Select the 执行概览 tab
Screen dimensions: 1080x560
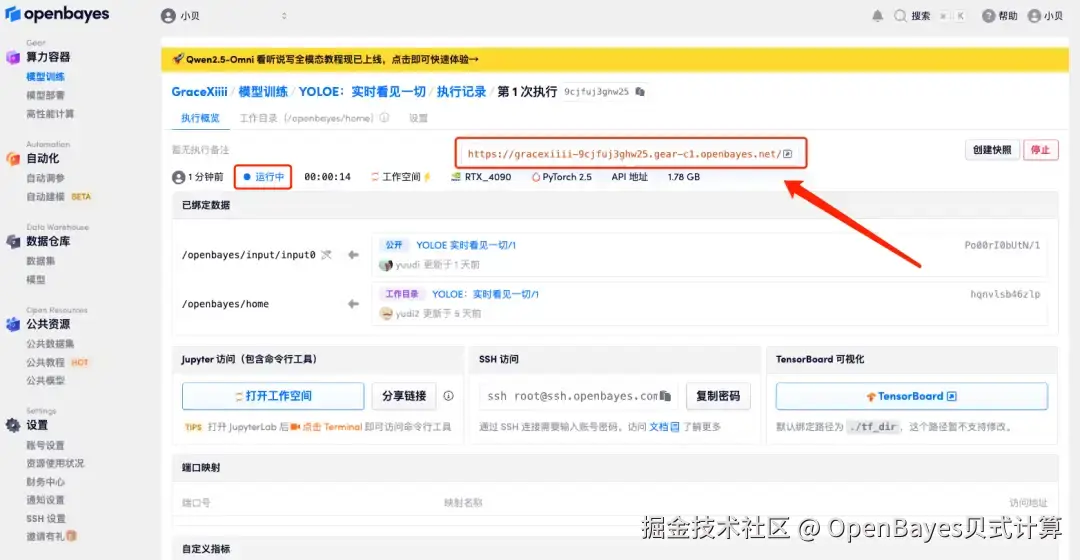(x=200, y=118)
